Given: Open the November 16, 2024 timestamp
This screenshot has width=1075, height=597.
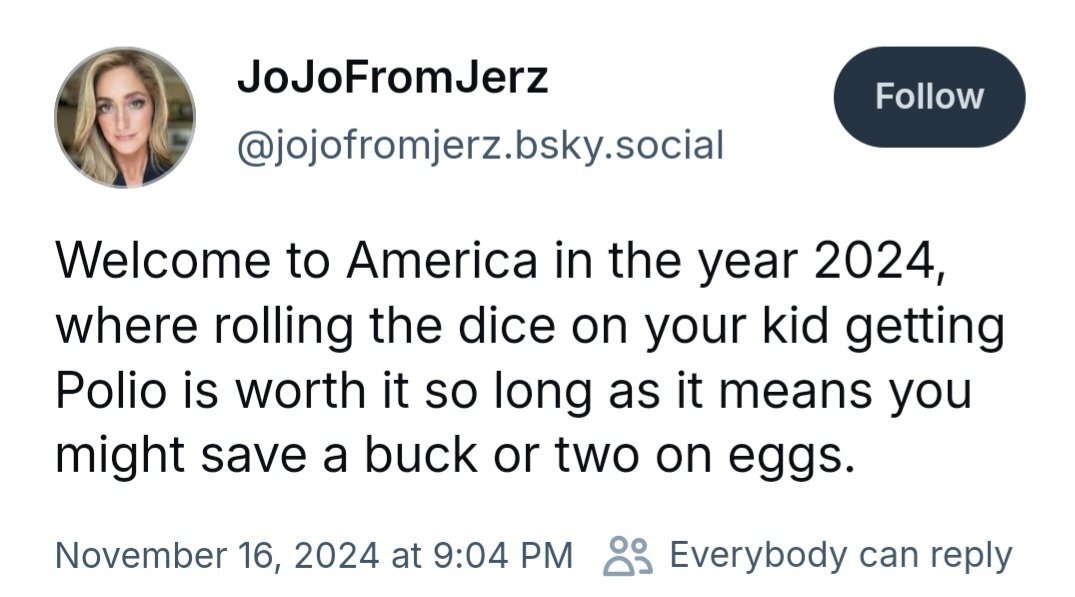Looking at the screenshot, I should click(221, 554).
